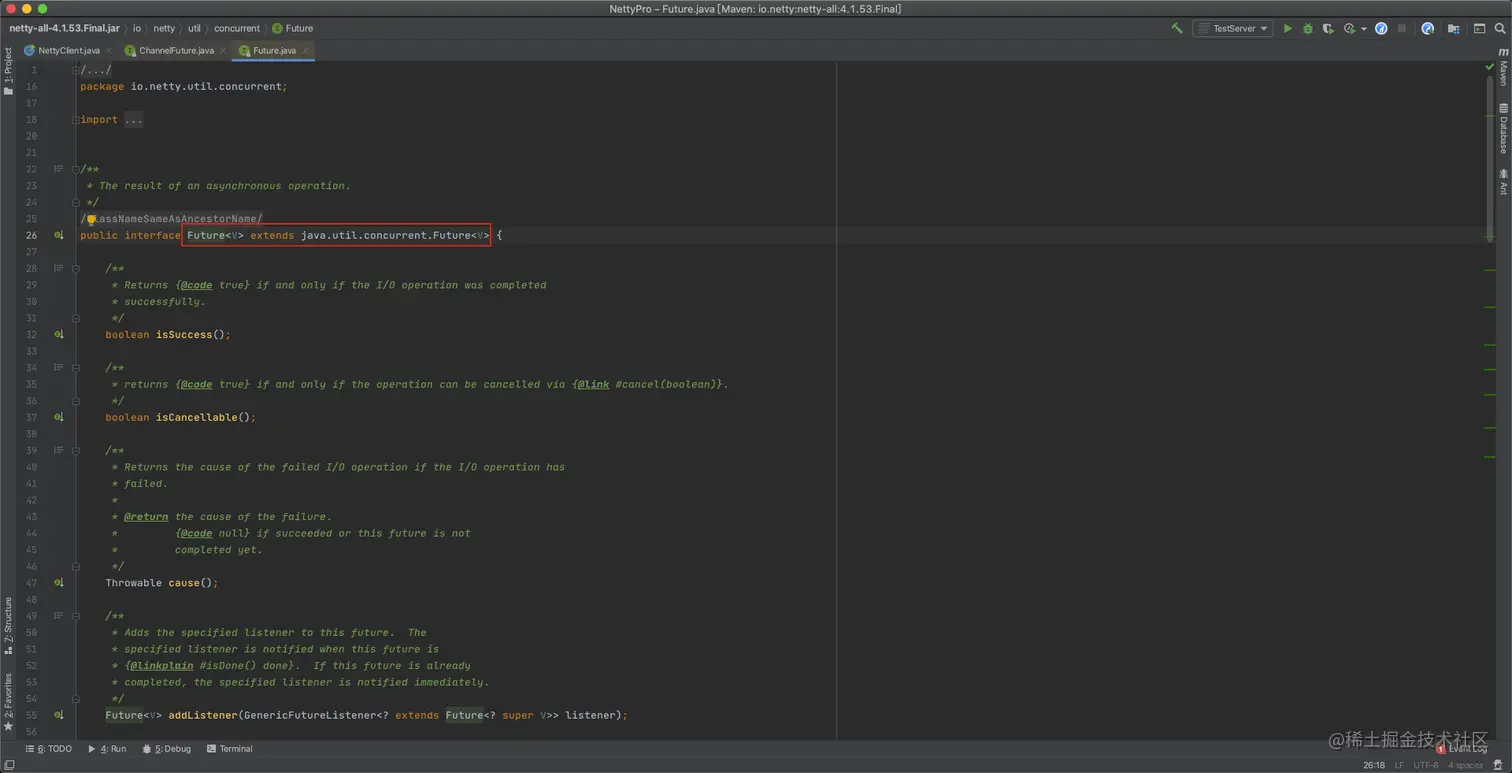
Task: Click the '#cancel(boolean)' Javadoc link
Action: pos(667,384)
